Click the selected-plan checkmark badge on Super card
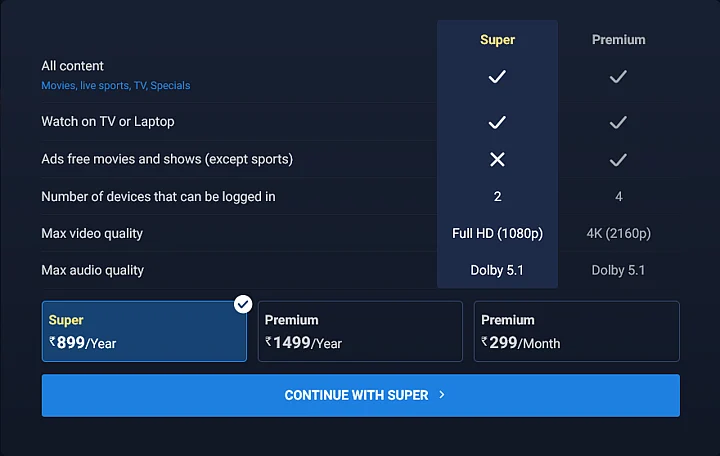The width and height of the screenshot is (720, 456). [x=243, y=303]
